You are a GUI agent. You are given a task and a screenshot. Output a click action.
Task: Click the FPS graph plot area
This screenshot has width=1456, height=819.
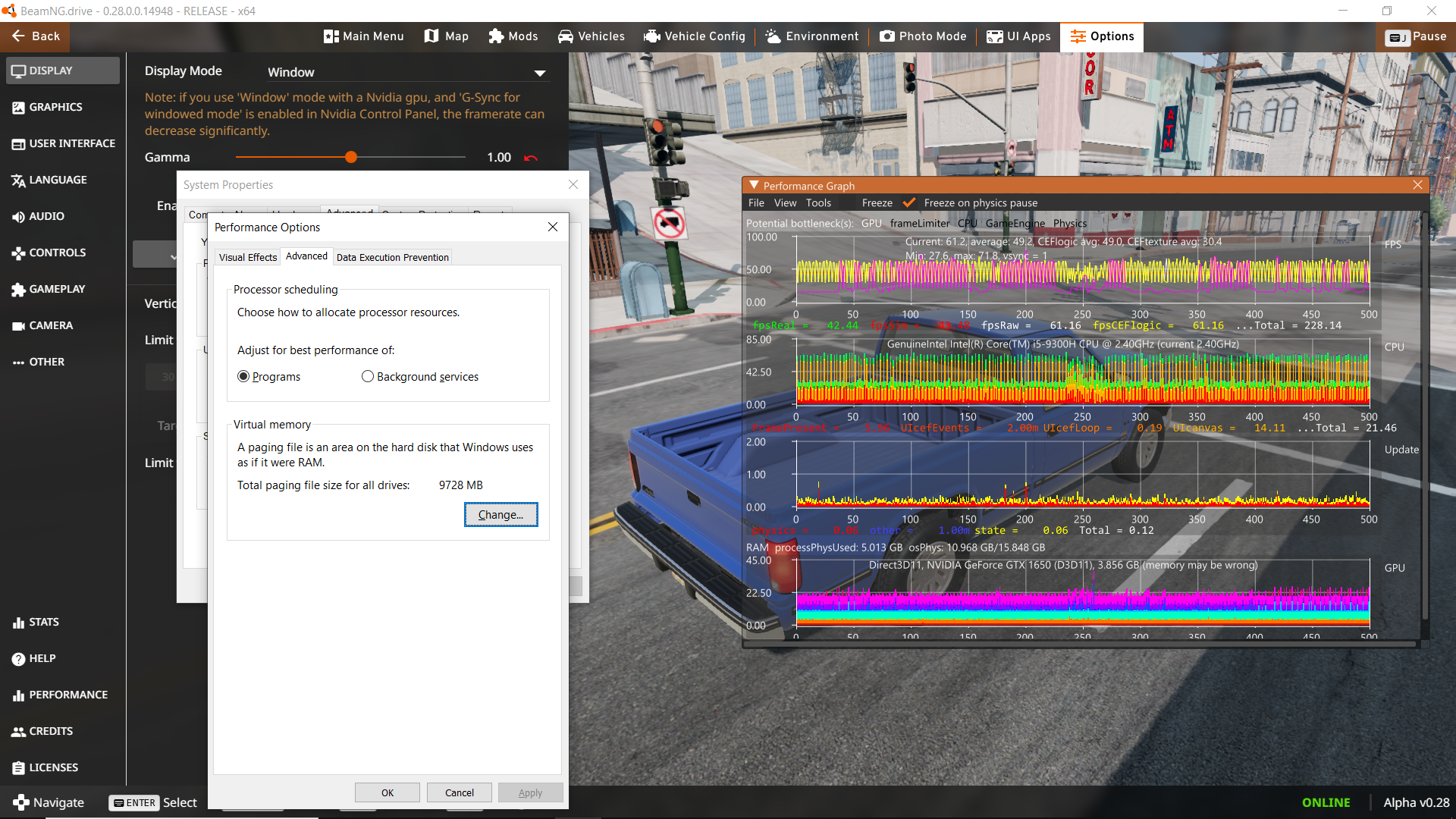1082,270
